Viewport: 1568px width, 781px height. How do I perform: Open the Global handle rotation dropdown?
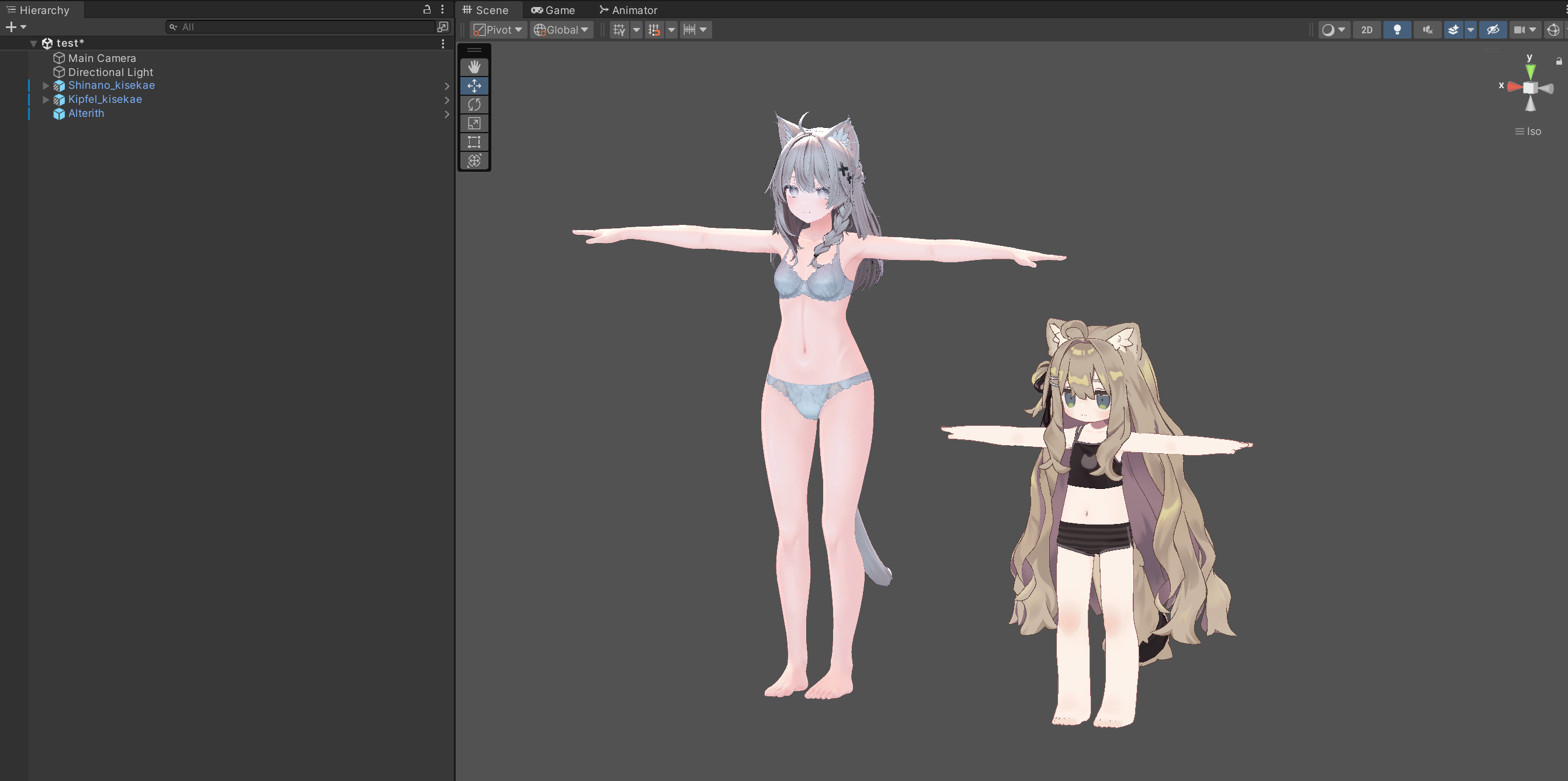point(561,30)
